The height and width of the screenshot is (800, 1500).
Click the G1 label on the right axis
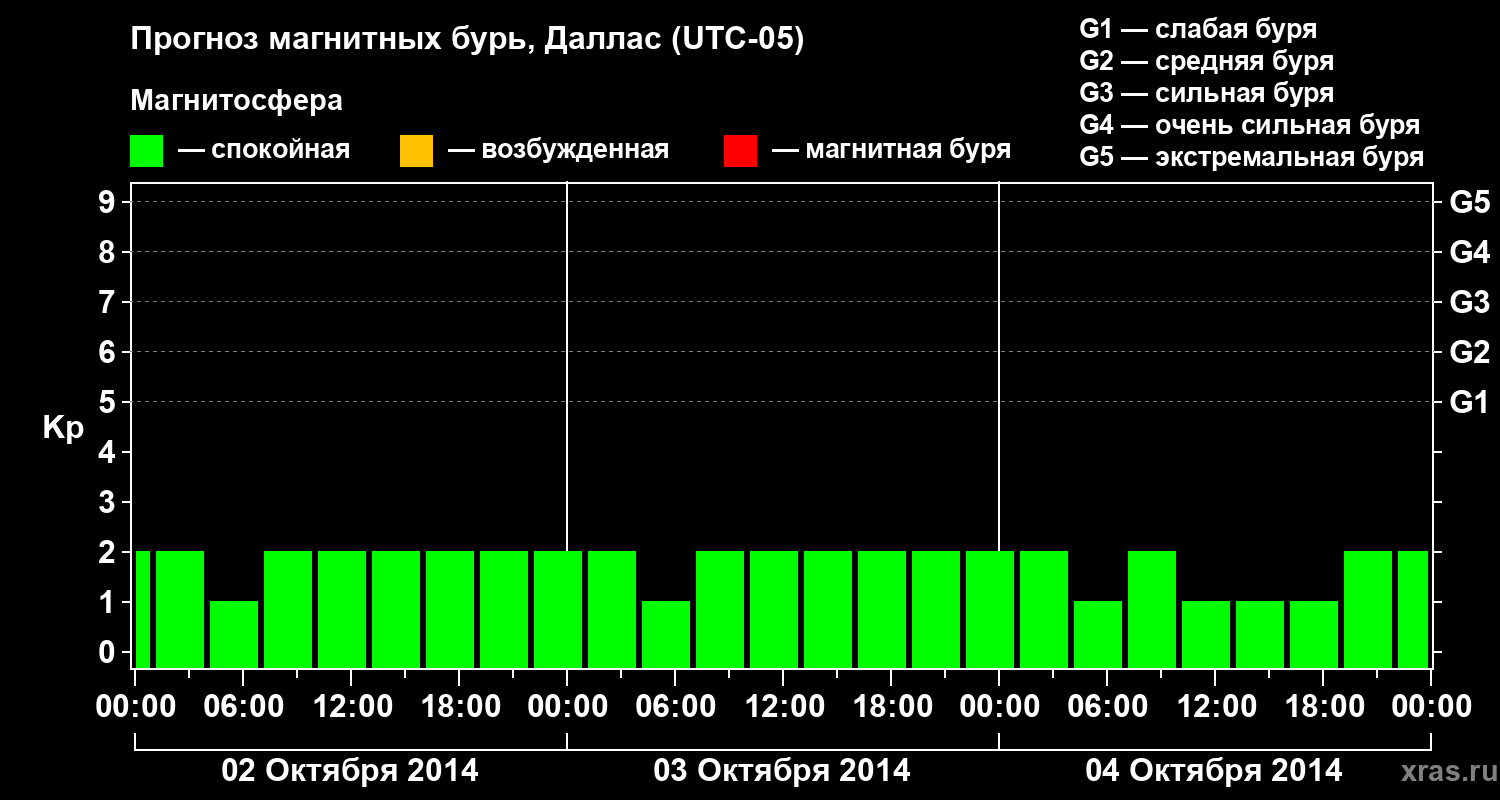tap(1469, 402)
